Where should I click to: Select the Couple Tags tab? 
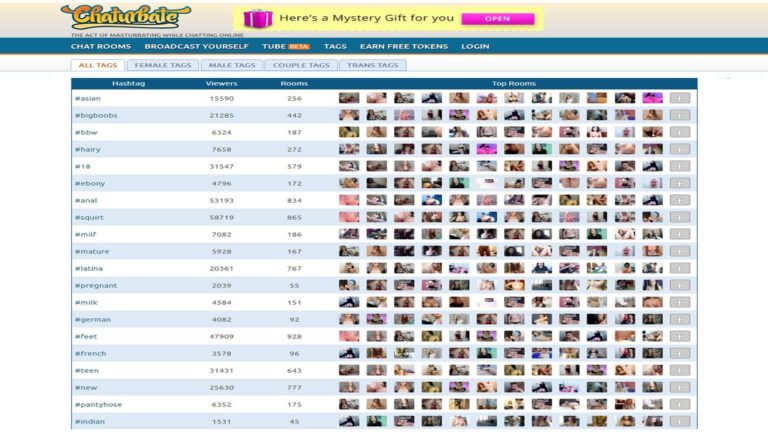(x=301, y=65)
